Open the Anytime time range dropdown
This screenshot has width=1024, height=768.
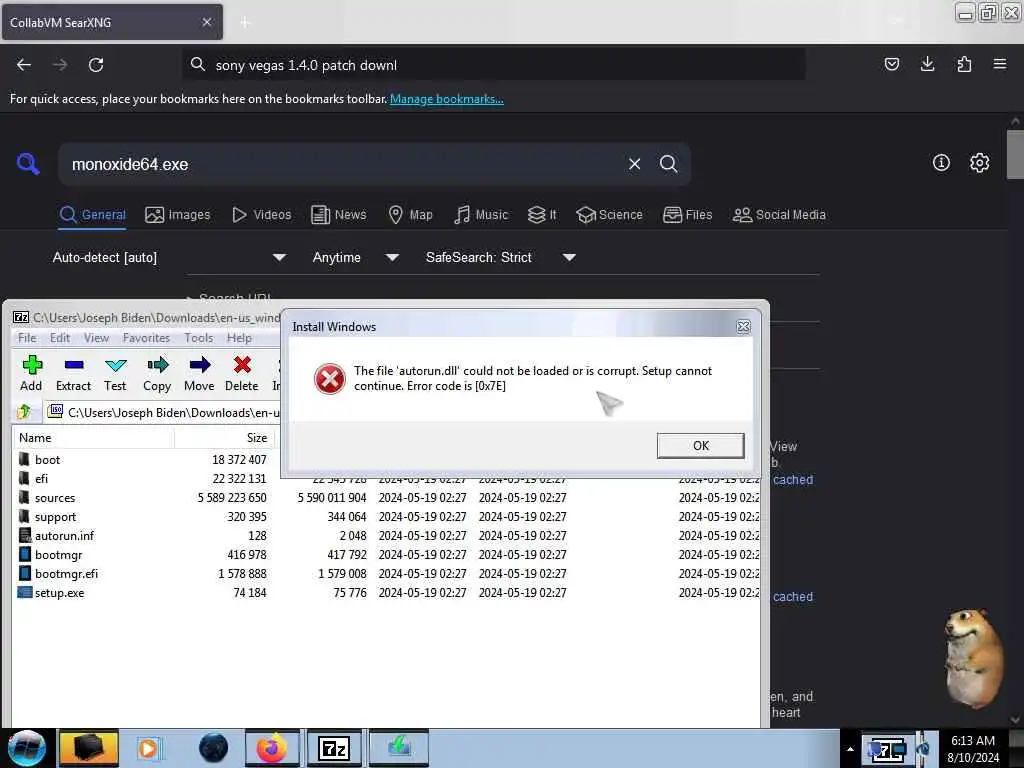pyautogui.click(x=355, y=257)
